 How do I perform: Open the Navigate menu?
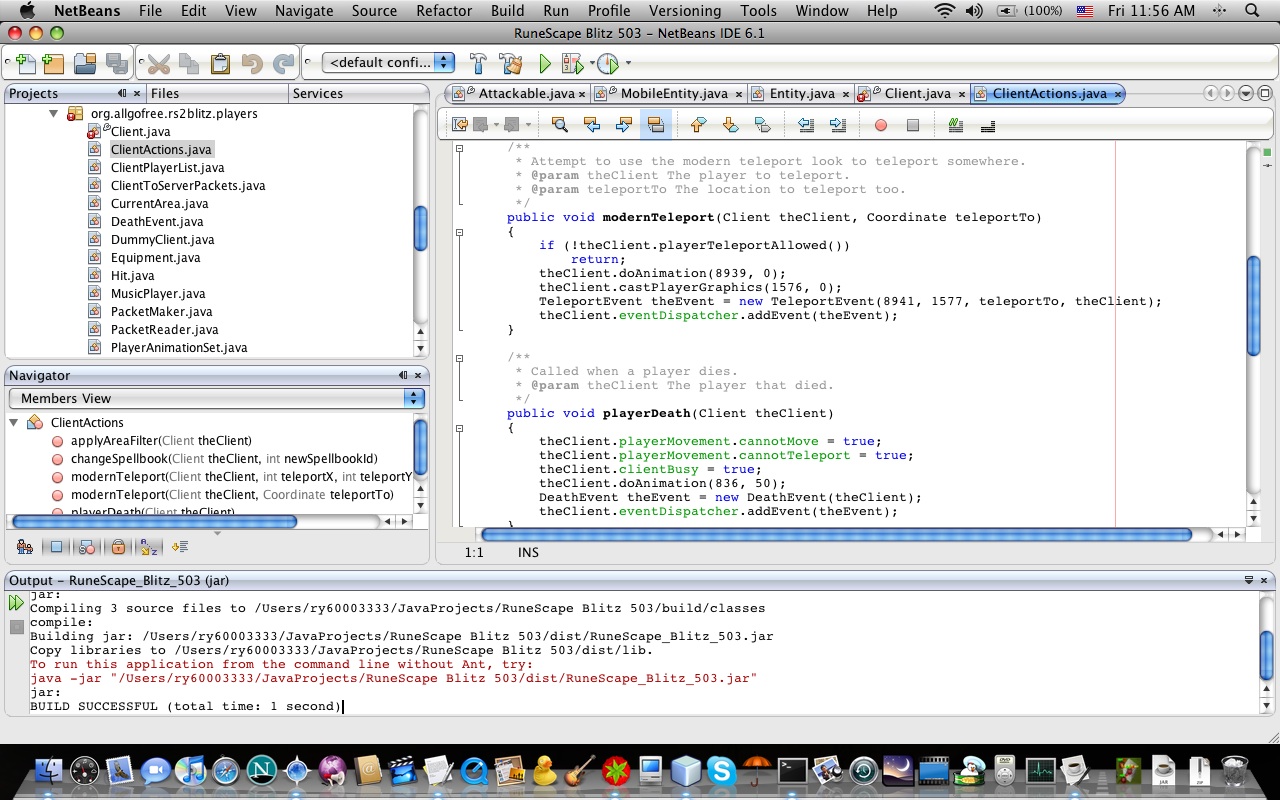coord(304,11)
